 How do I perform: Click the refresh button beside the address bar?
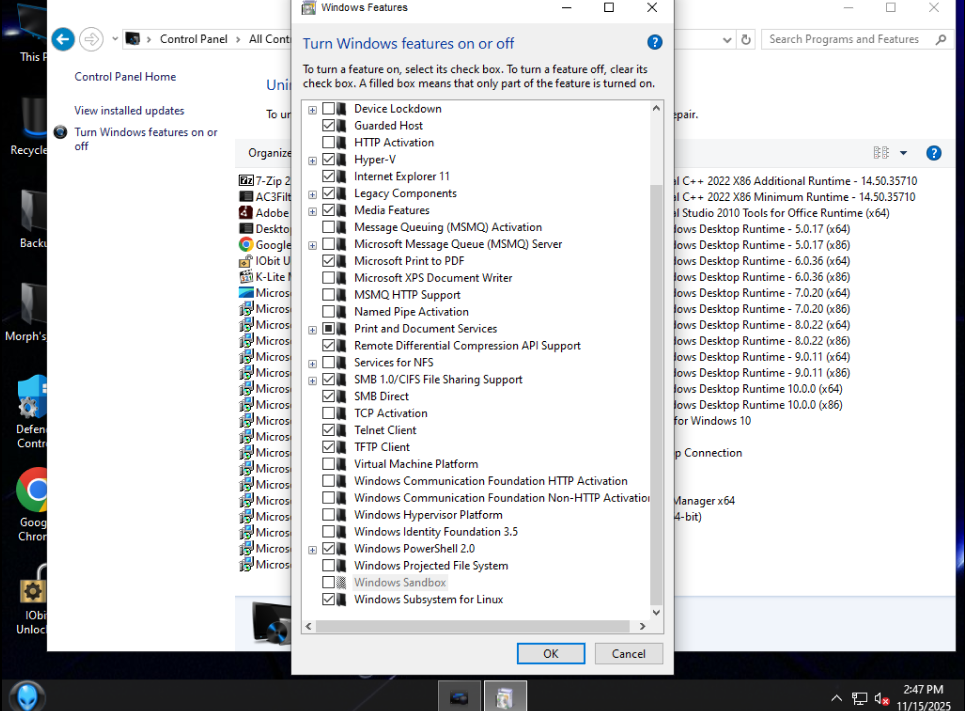click(x=745, y=40)
